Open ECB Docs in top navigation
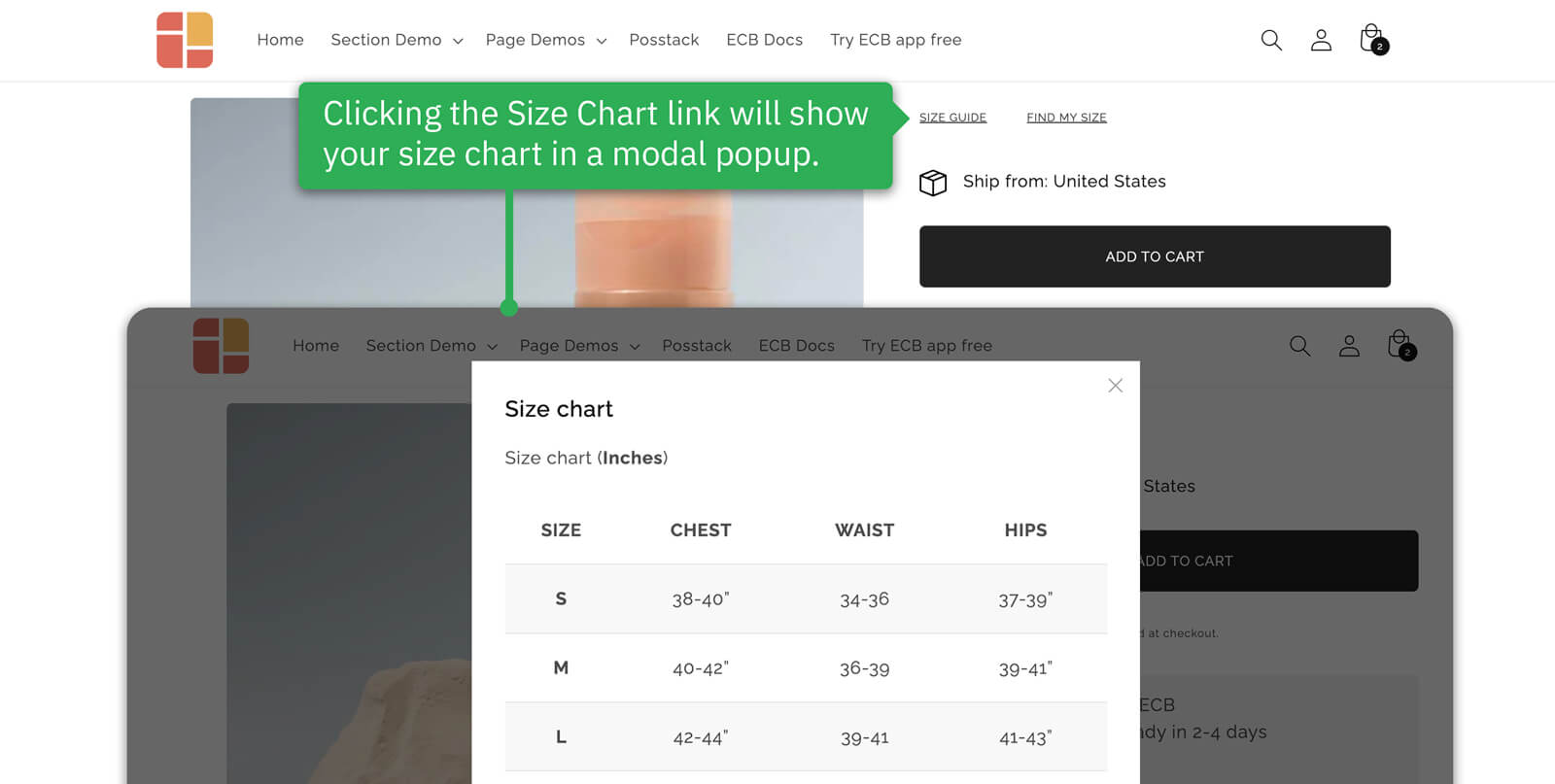1555x784 pixels. (x=764, y=40)
